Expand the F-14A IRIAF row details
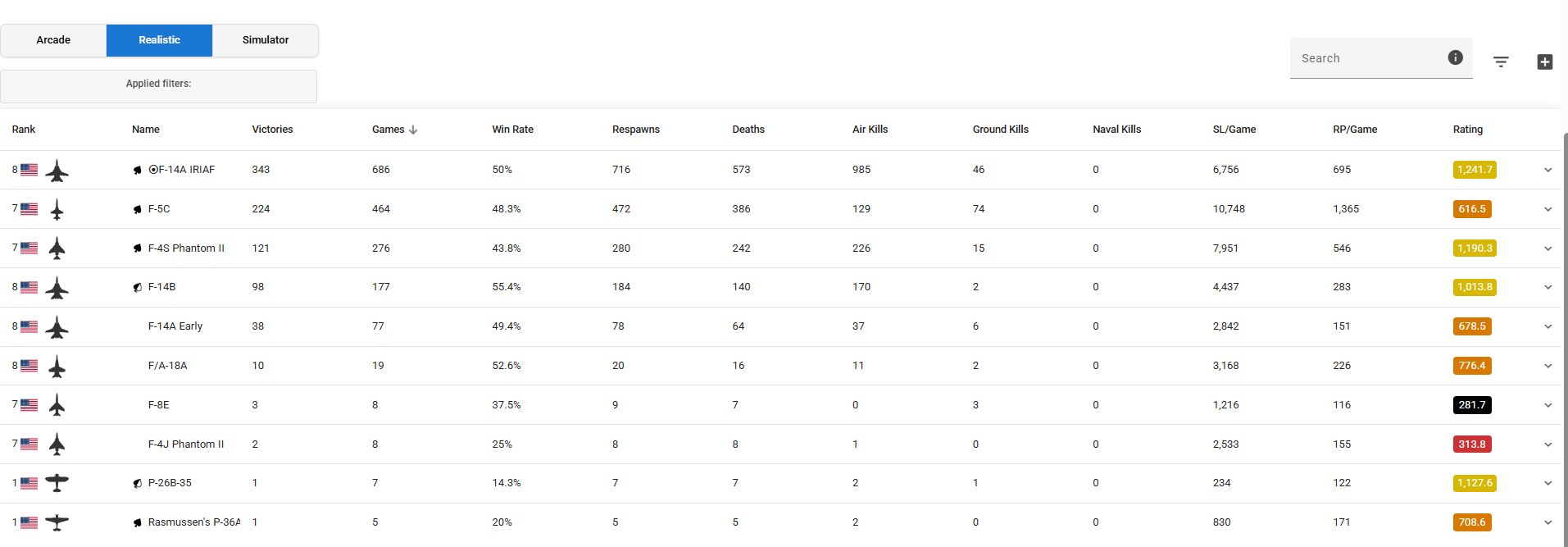The width and height of the screenshot is (1568, 547). point(1548,170)
